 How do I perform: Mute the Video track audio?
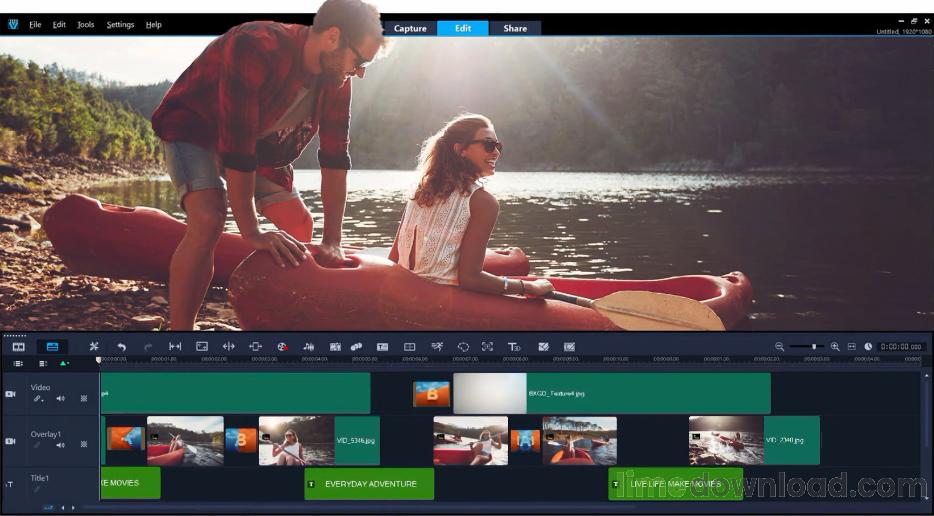[60, 398]
